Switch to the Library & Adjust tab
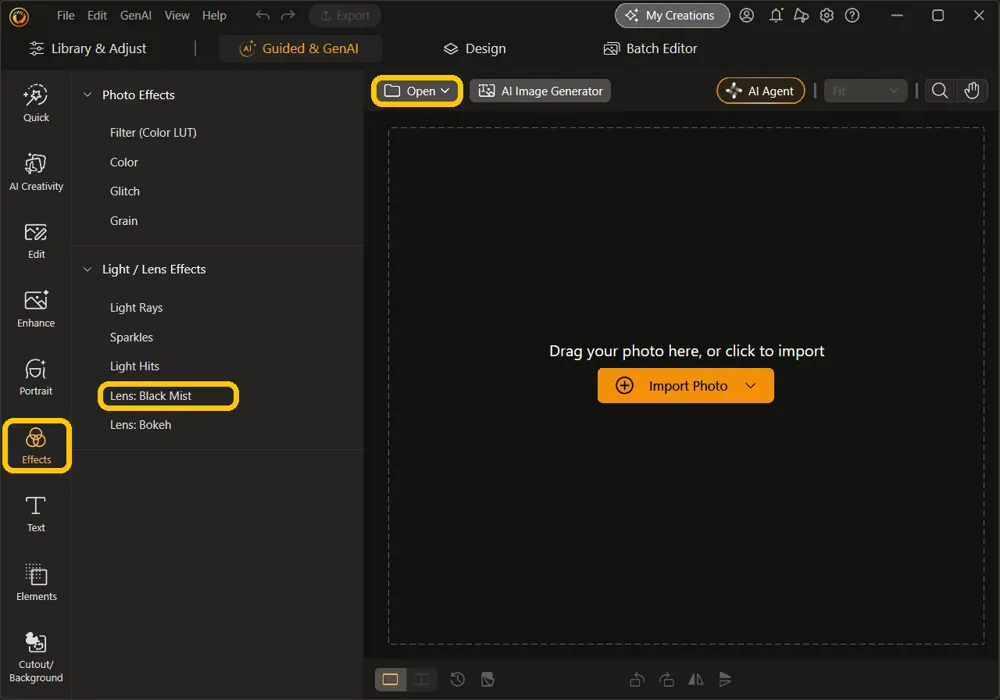Viewport: 1000px width, 700px height. coord(88,48)
